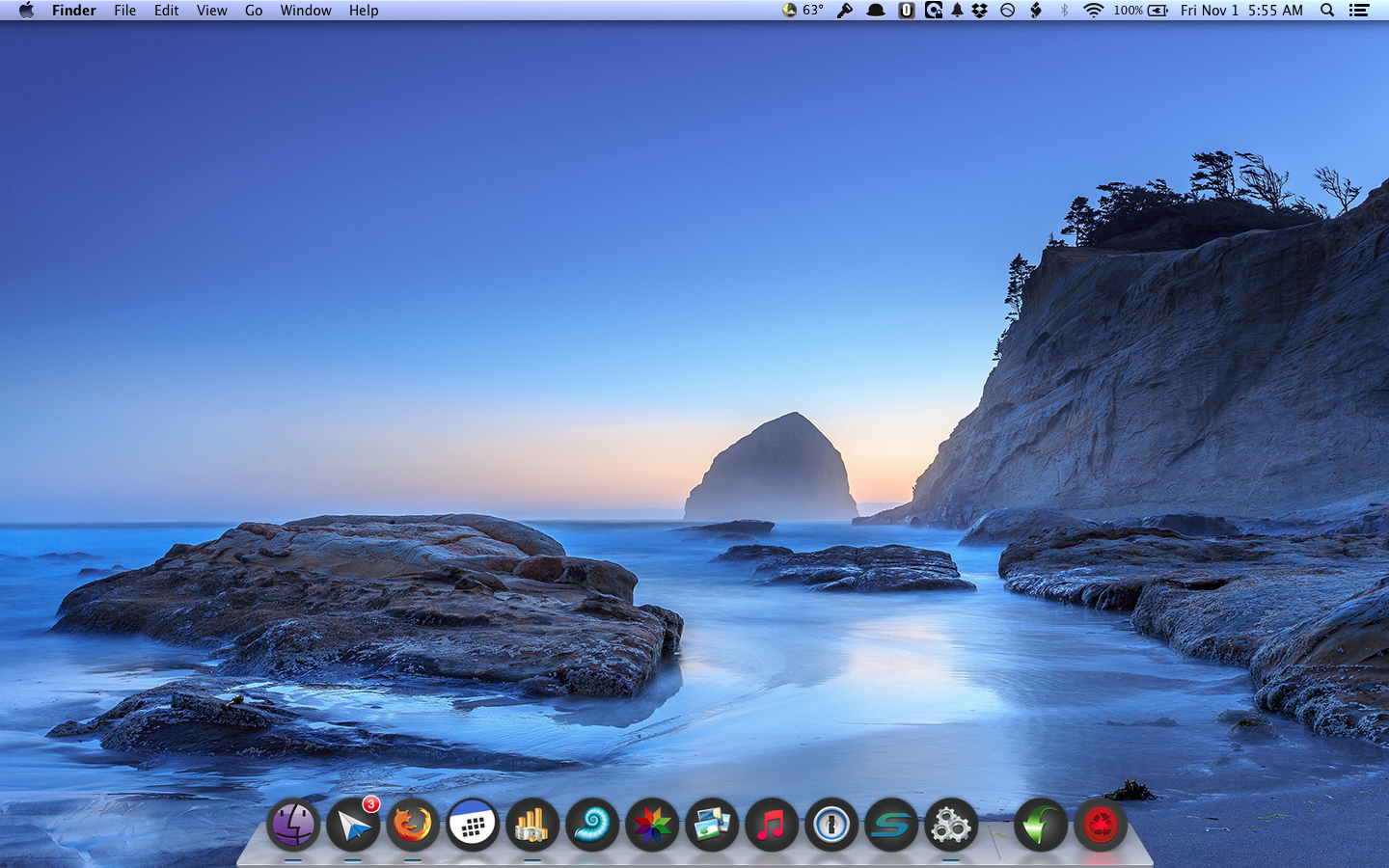The image size is (1389, 868).
Task: Launch the red music note app
Action: (772, 826)
